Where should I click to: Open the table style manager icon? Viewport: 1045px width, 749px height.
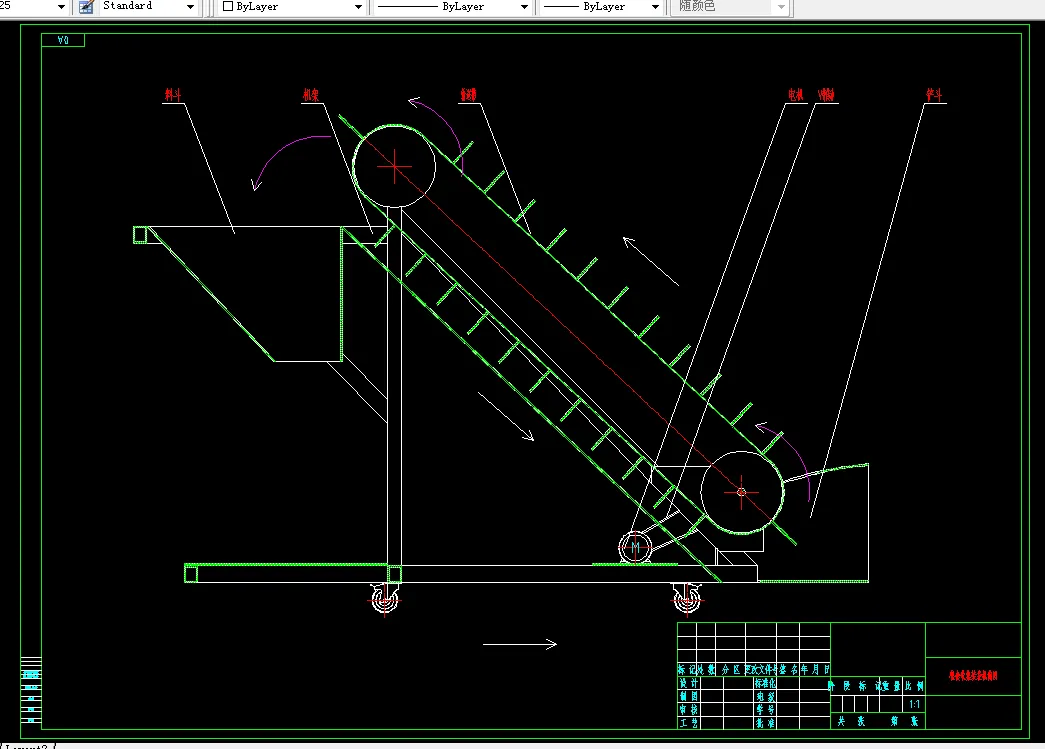[86, 7]
